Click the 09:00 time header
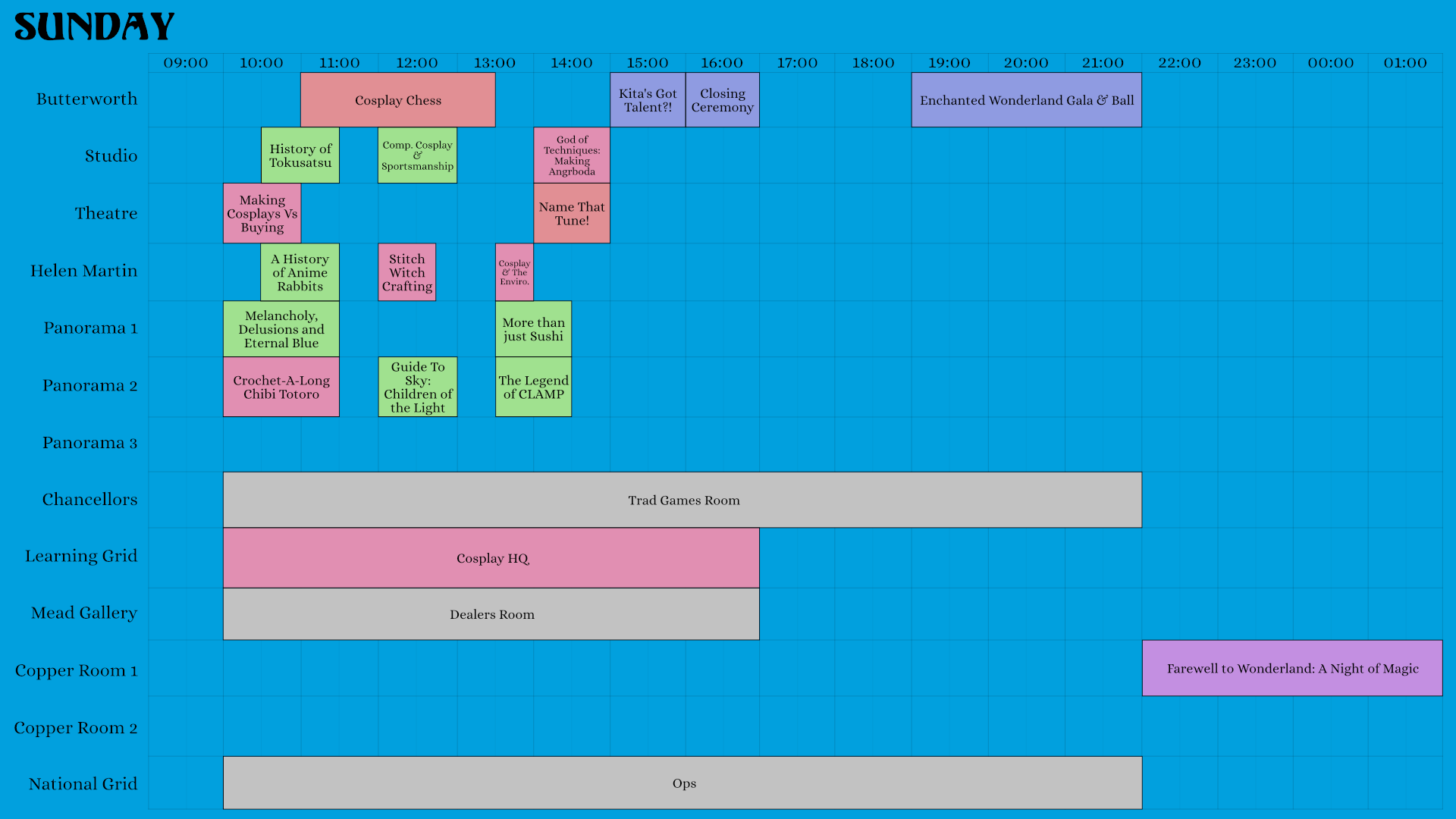 (x=186, y=63)
